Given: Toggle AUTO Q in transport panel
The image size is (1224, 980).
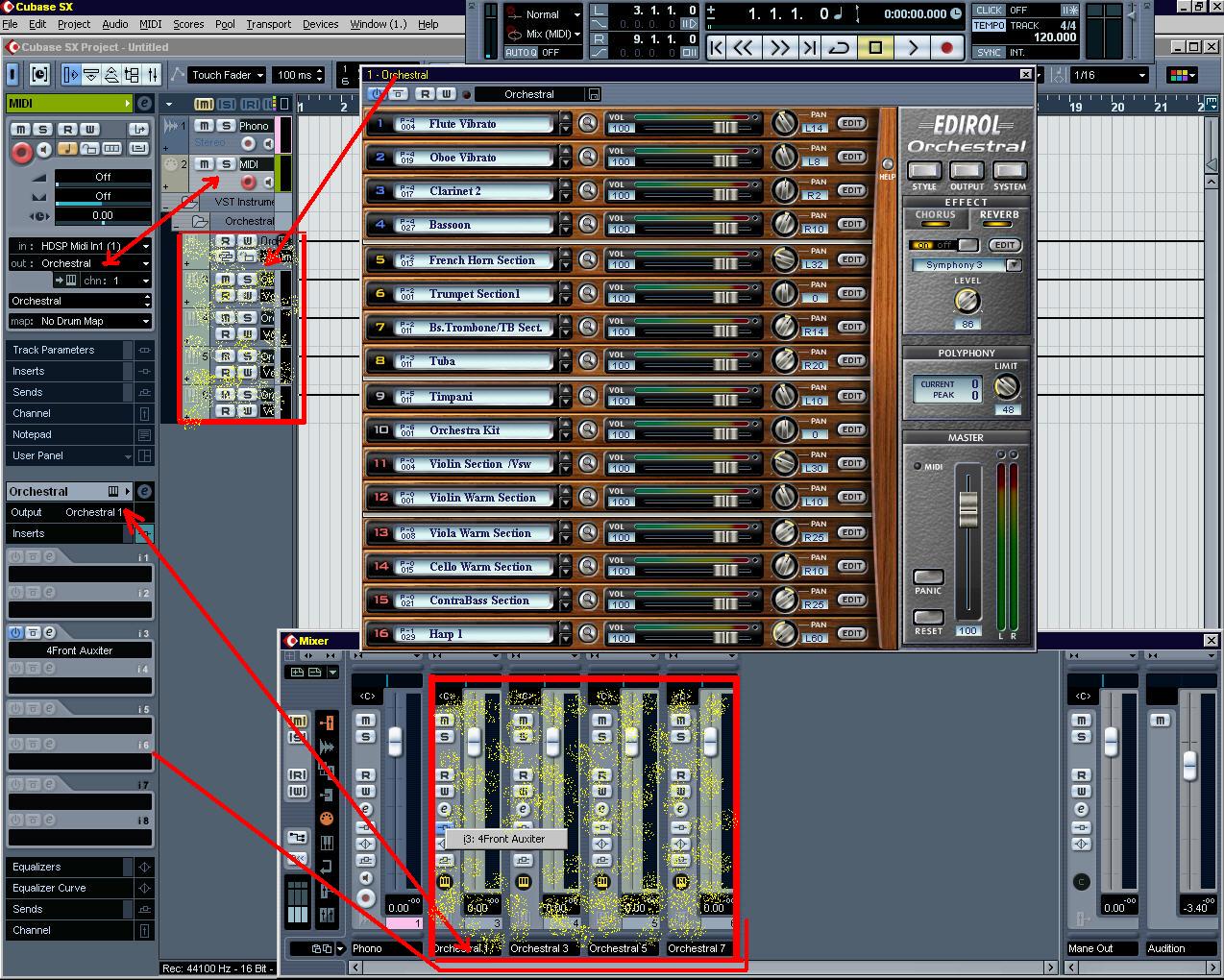Looking at the screenshot, I should 521,53.
